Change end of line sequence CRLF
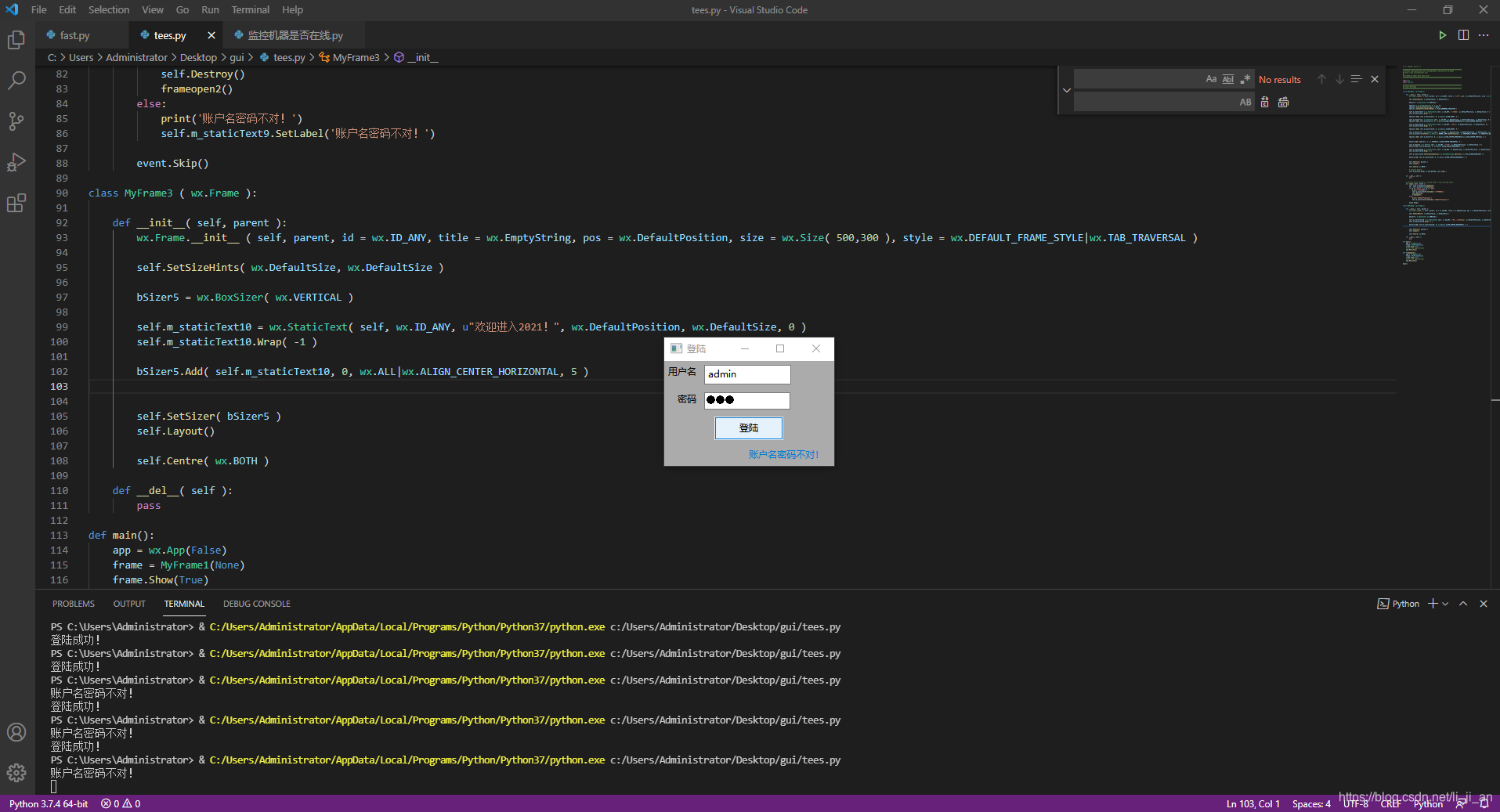The image size is (1500, 812). click(x=1391, y=803)
